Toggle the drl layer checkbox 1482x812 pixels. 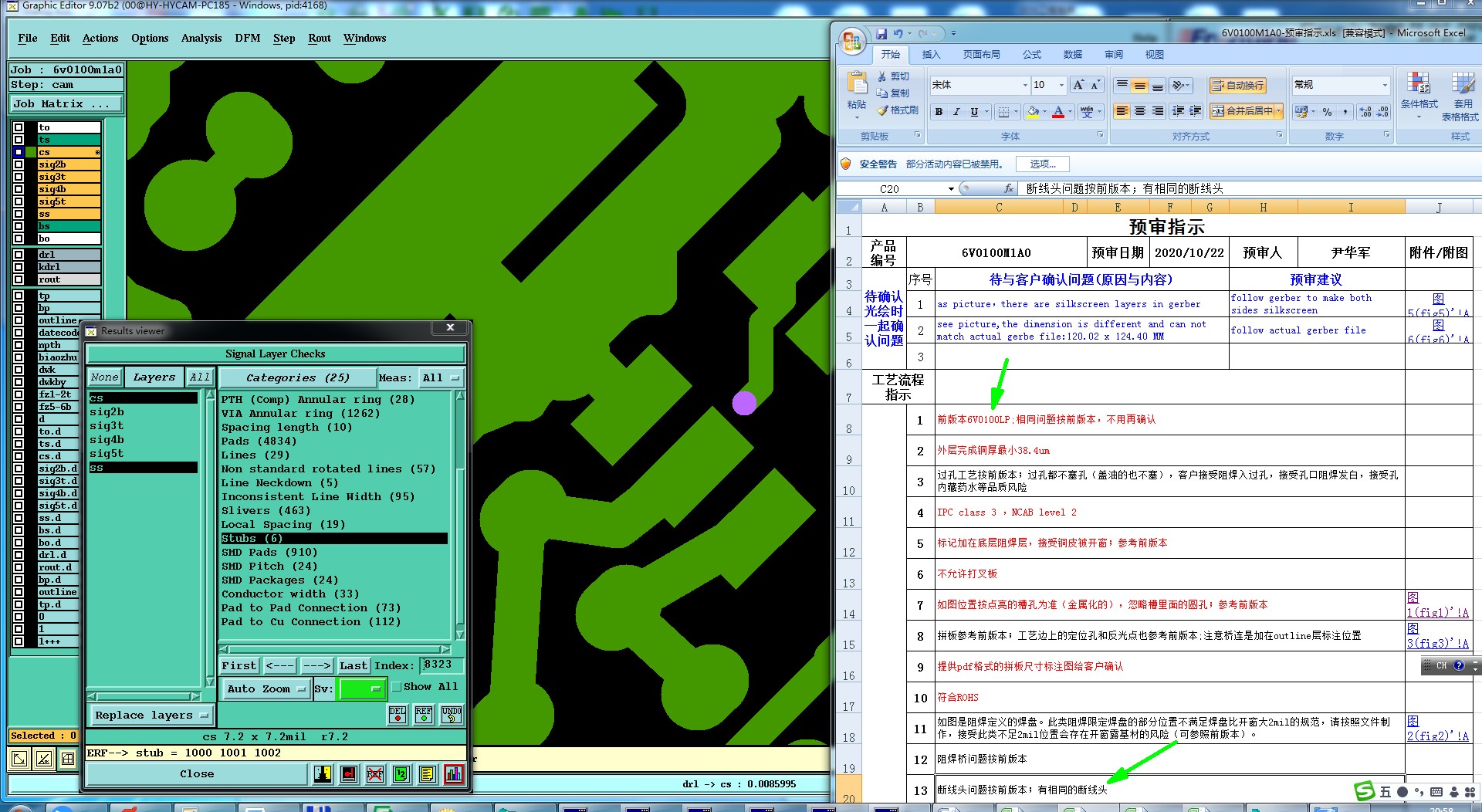pos(19,255)
